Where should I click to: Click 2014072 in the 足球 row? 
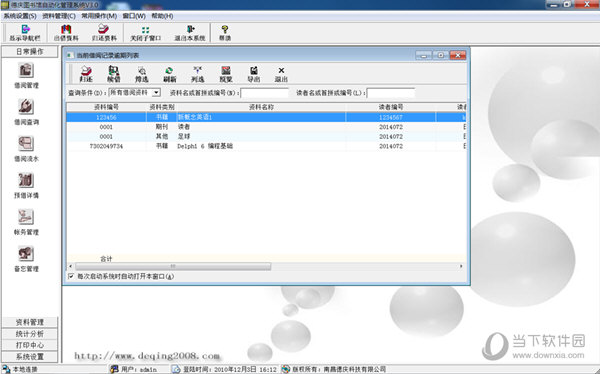click(x=391, y=136)
